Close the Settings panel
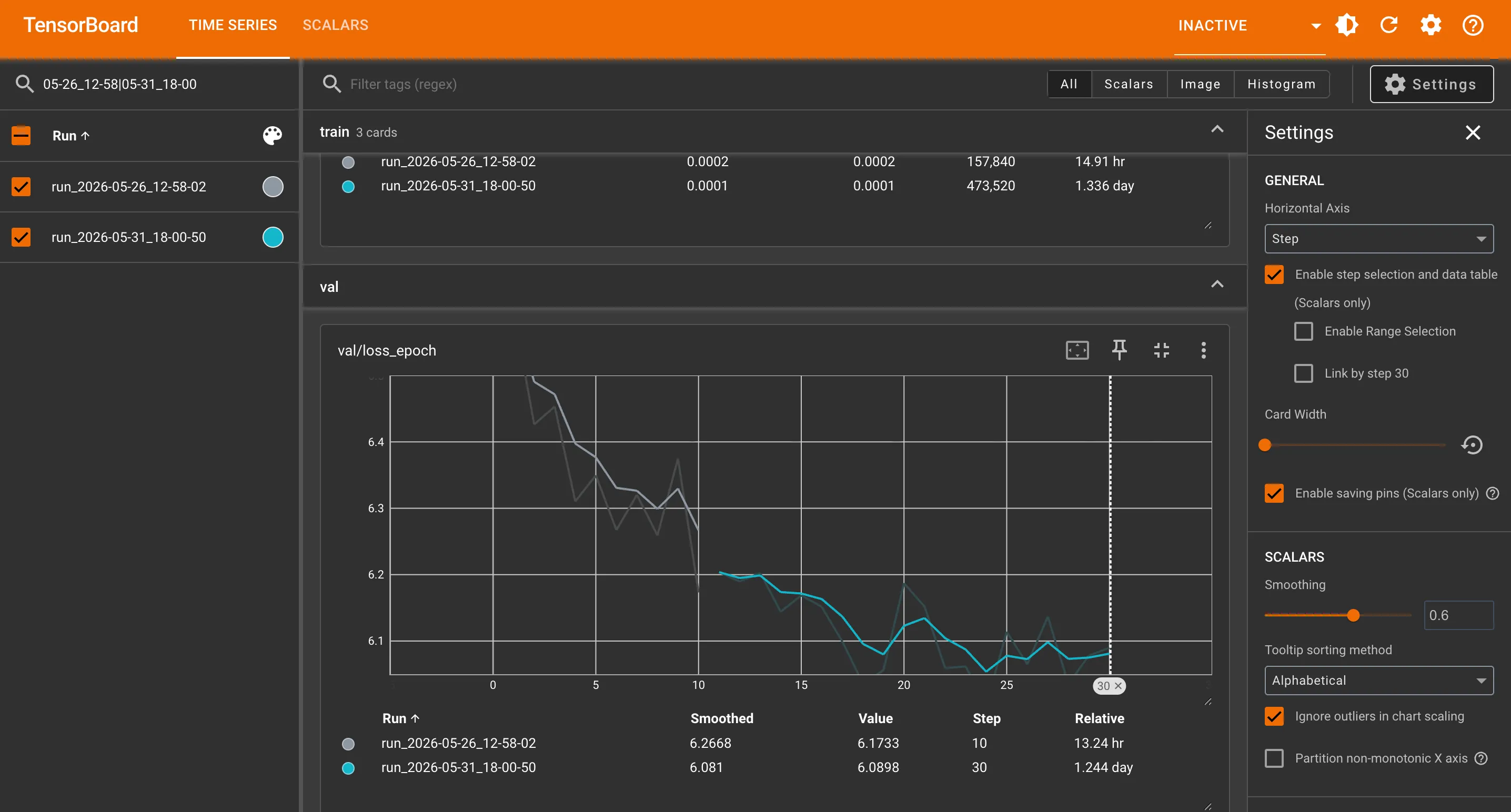The image size is (1511, 812). pos(1473,133)
